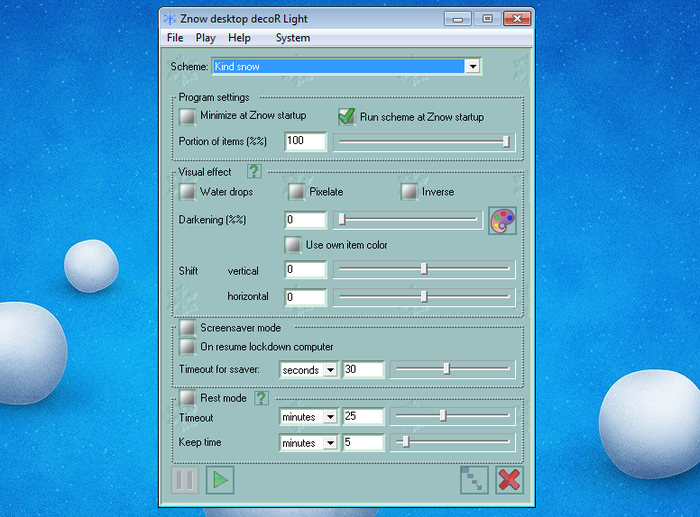Click the Rest mode Timeout slider
Screen dimensions: 700x517
pos(453,416)
